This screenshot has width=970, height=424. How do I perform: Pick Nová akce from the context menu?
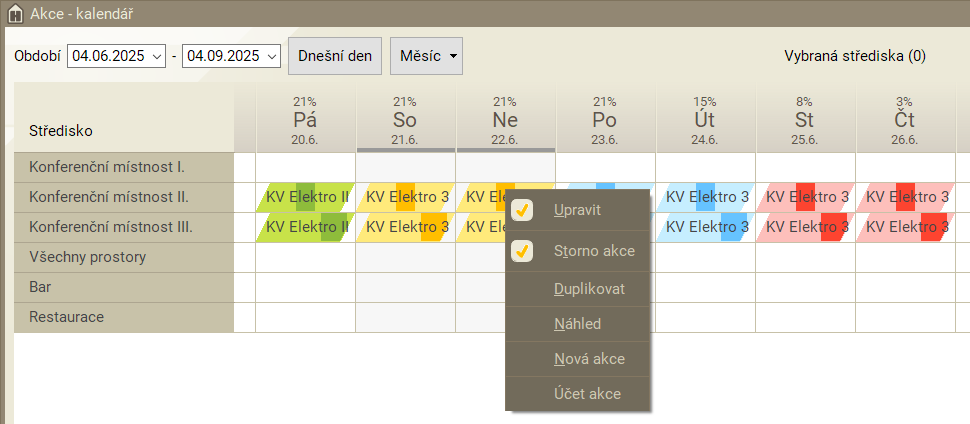point(588,358)
